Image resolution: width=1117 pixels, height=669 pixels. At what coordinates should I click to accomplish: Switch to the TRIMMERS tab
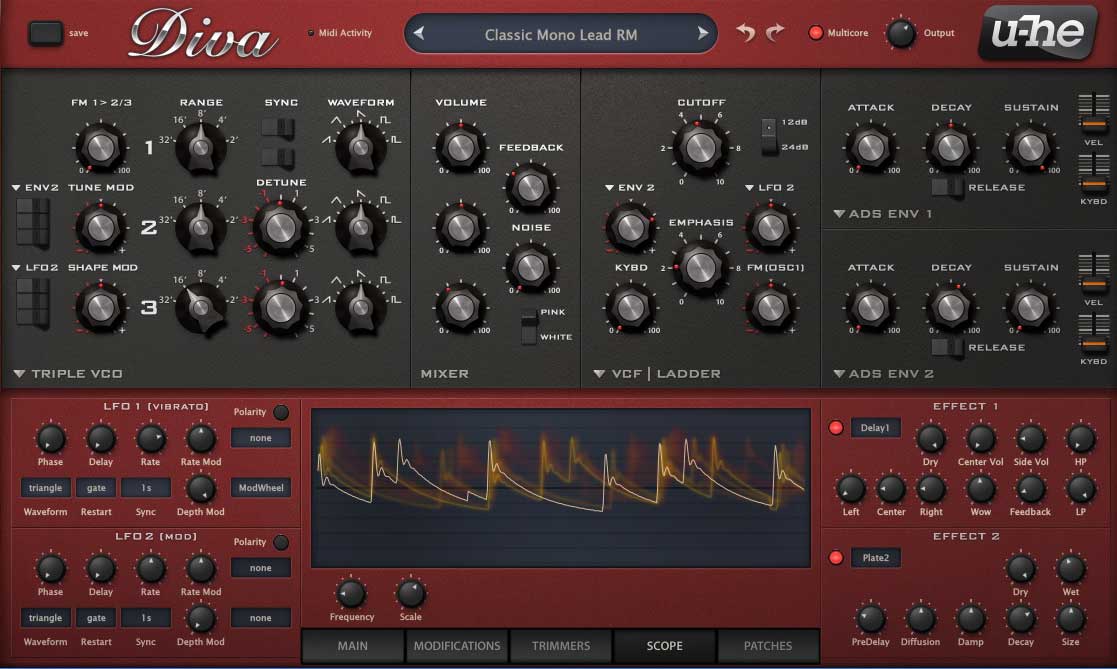pos(561,645)
